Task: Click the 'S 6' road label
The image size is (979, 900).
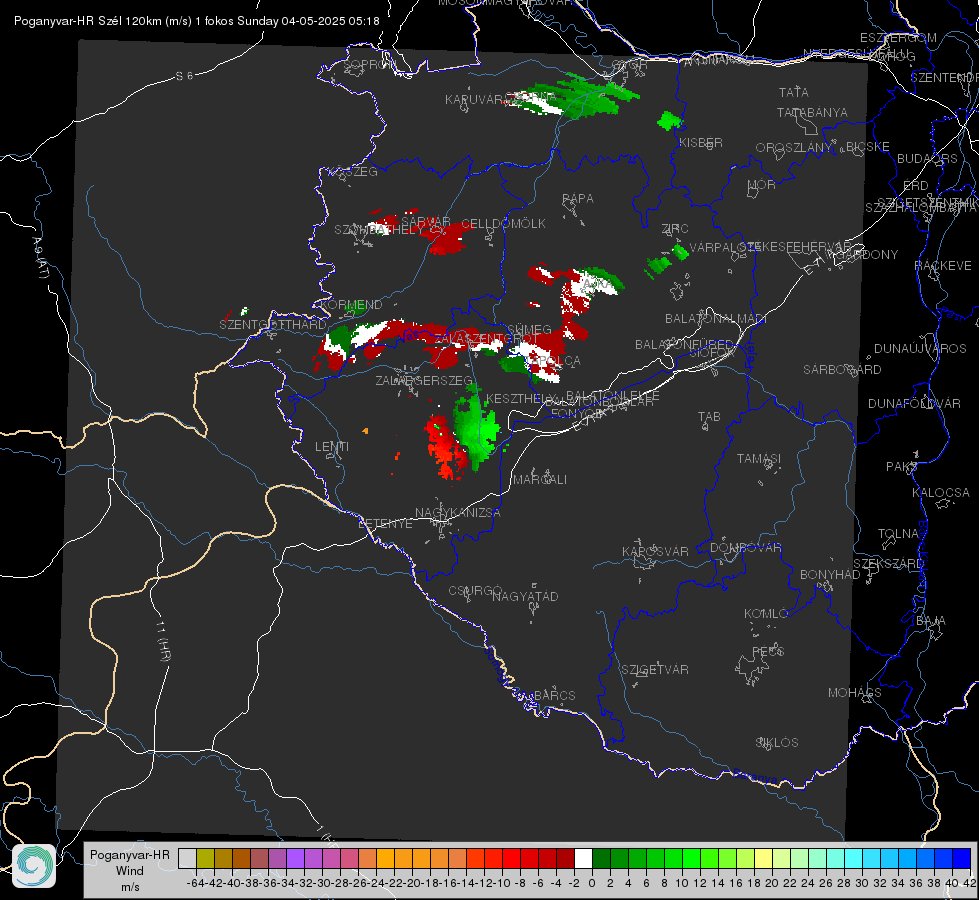Action: tap(184, 76)
